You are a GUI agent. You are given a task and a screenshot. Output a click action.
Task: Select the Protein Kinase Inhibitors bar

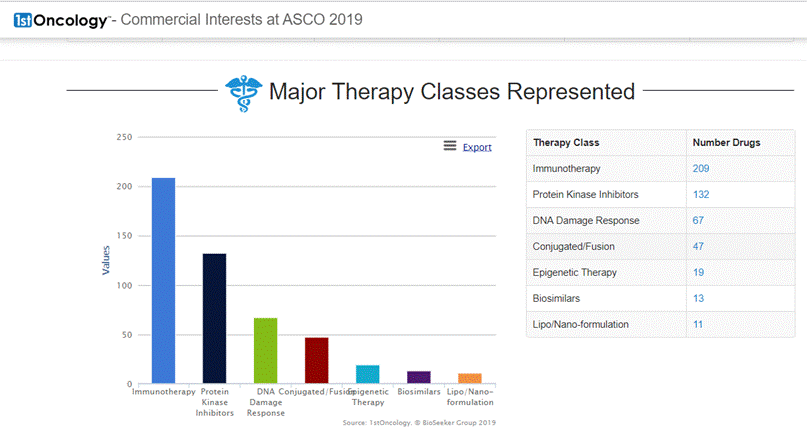(214, 318)
